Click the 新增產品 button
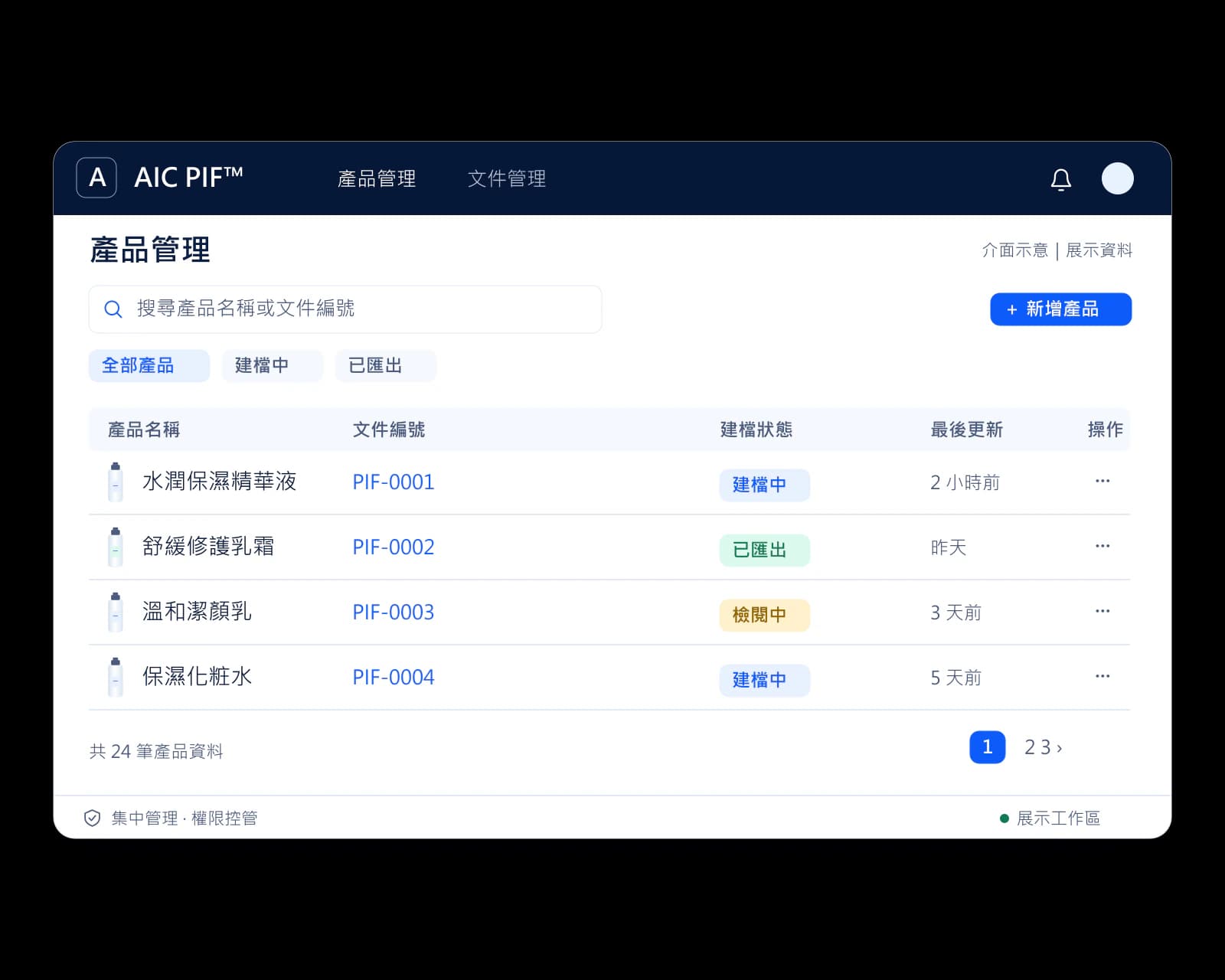 tap(1060, 309)
